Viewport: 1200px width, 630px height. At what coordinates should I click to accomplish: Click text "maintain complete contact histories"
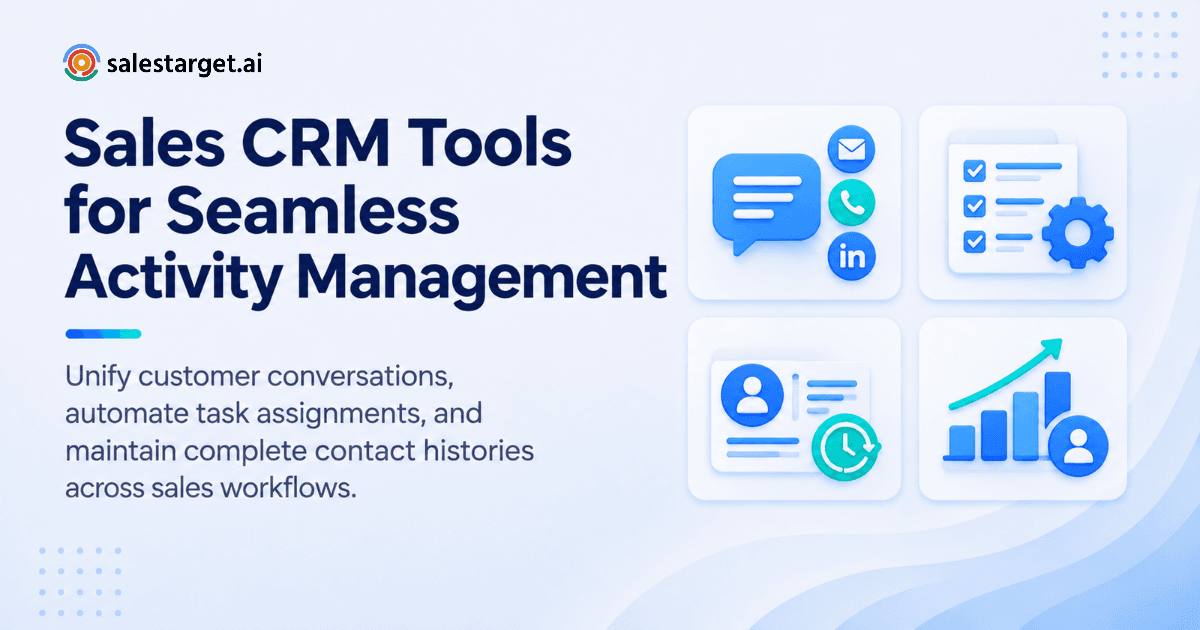click(x=299, y=451)
